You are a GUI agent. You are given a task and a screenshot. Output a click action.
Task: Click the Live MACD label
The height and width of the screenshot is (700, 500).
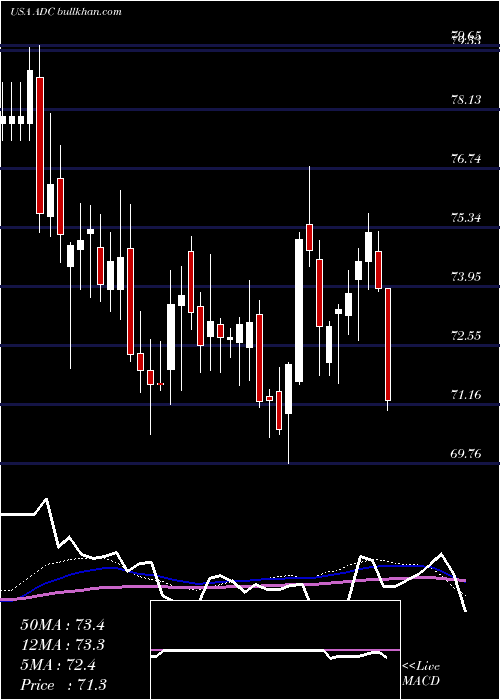[x=421, y=673]
